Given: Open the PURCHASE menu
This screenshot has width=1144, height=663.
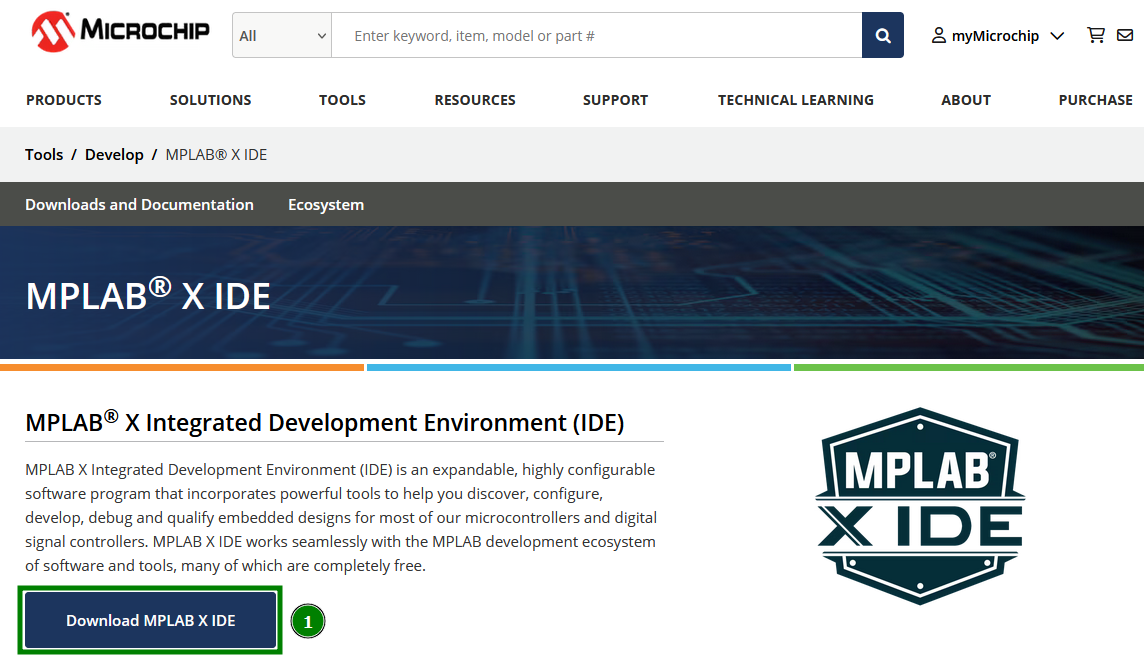Looking at the screenshot, I should pos(1096,100).
